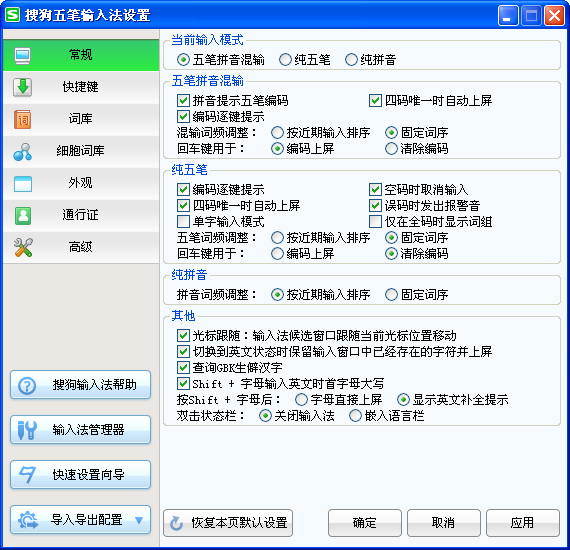The image size is (570, 550).
Task: Select 关闭输入法 for 双击状态栏
Action: 265,415
